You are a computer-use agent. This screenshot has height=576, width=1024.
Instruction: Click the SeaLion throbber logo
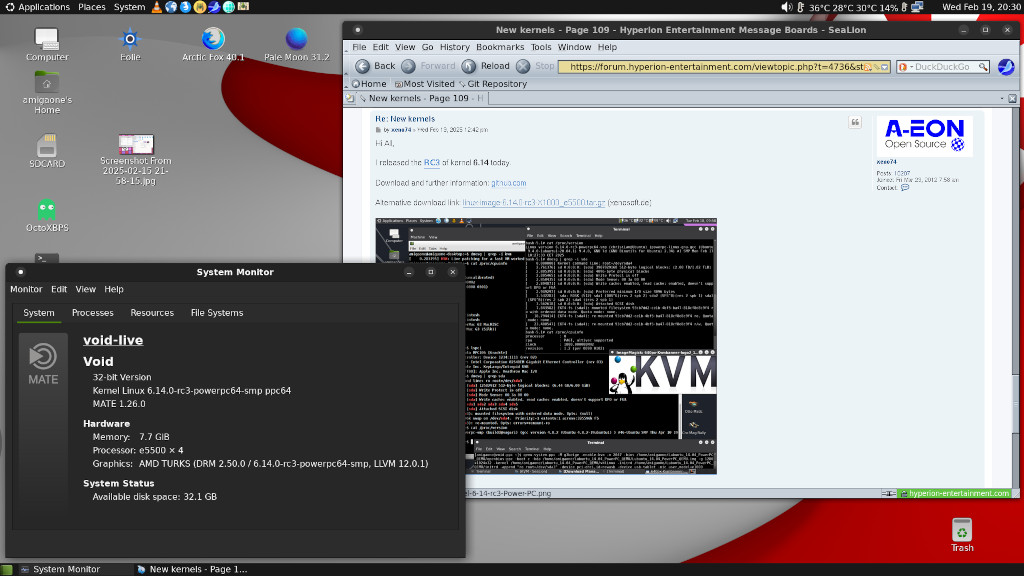point(1006,67)
